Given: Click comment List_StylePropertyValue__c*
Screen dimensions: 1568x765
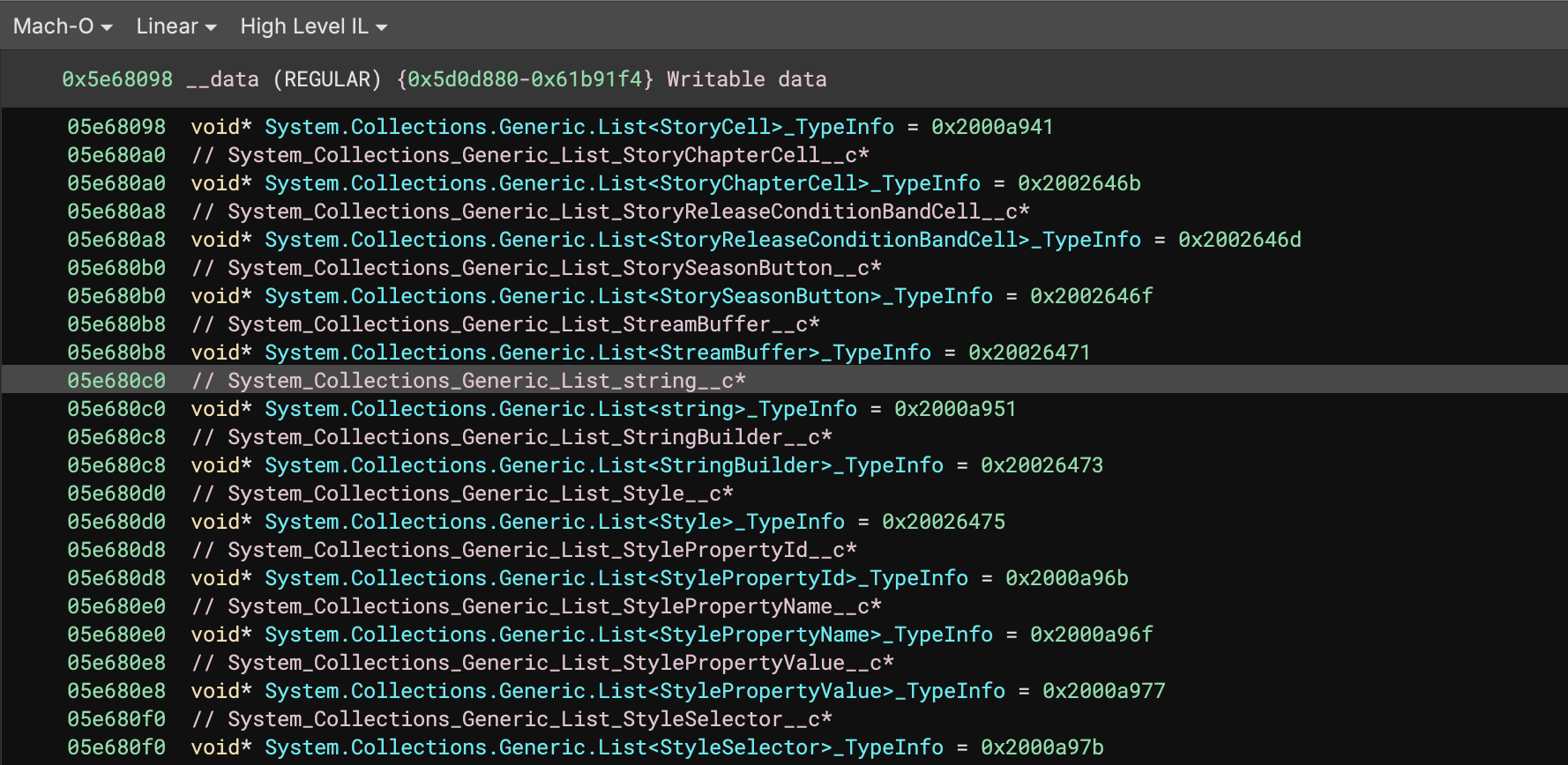Looking at the screenshot, I should pyautogui.click(x=542, y=663).
